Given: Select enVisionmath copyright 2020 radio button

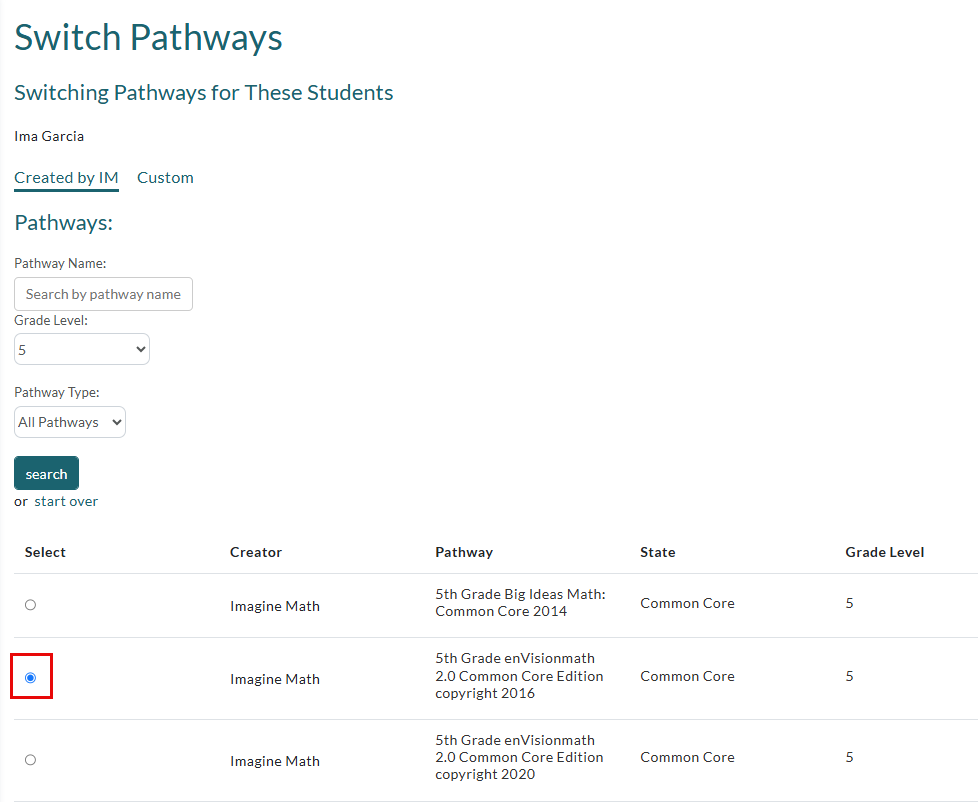Looking at the screenshot, I should [x=31, y=760].
